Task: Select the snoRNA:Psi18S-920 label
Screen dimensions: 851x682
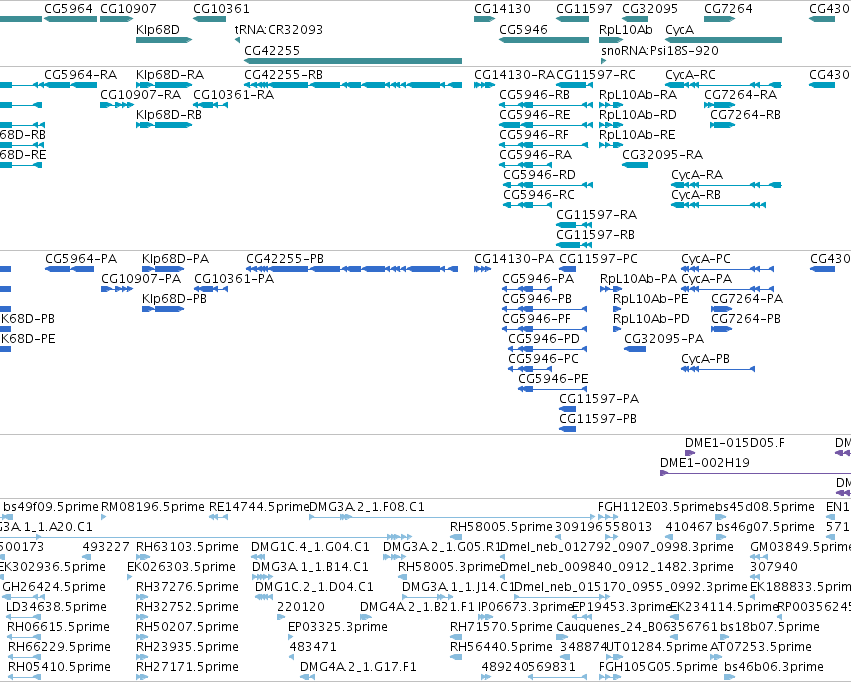Action: (x=659, y=50)
